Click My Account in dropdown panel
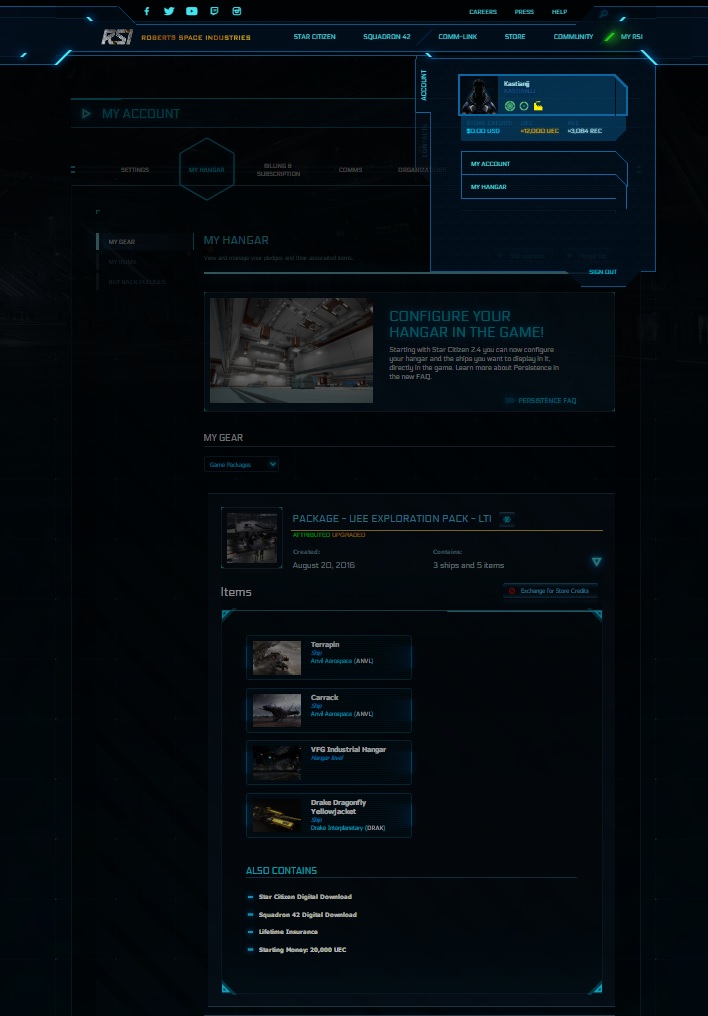The height and width of the screenshot is (1016, 708). [x=543, y=164]
